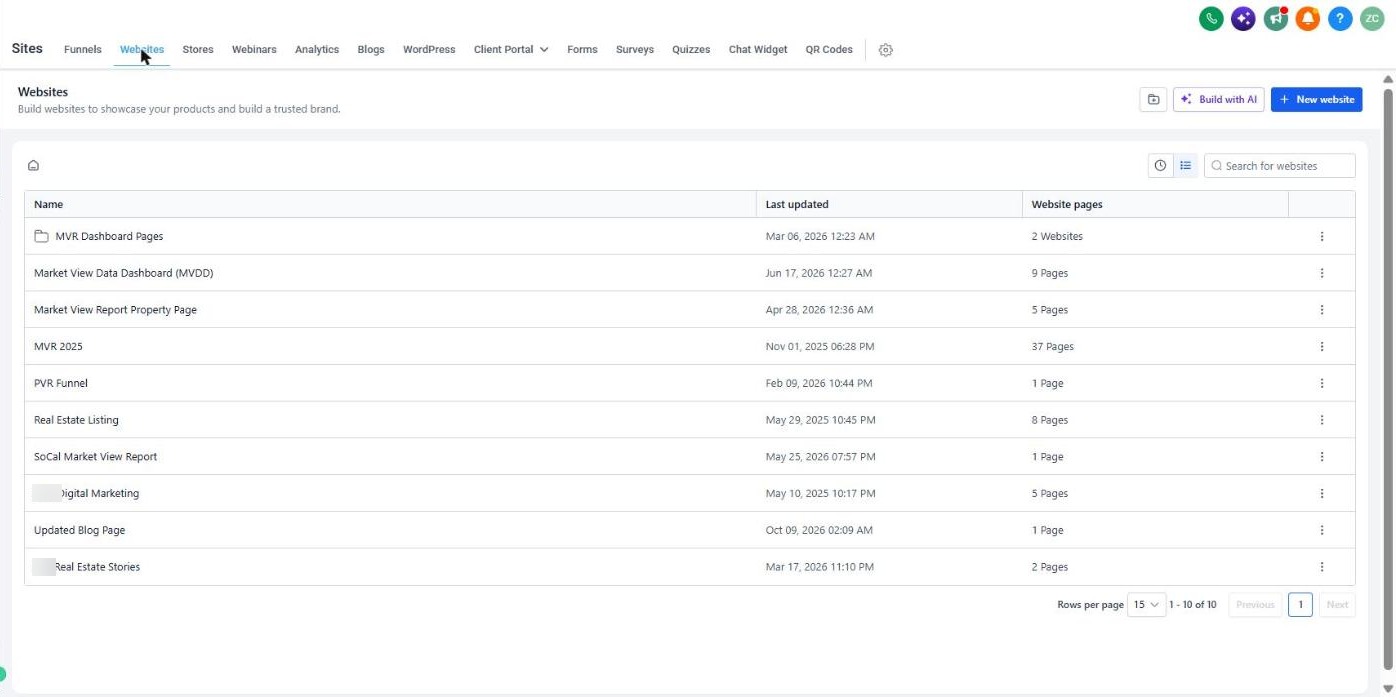Go to the Webinars tab
Screen dimensions: 1396x697
(x=254, y=50)
